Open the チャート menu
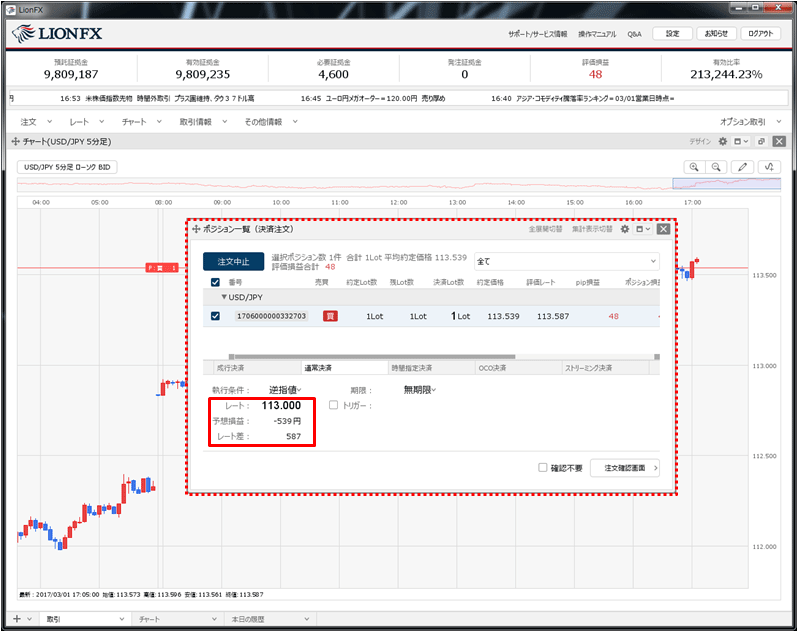This screenshot has height=632, width=798. tap(141, 122)
